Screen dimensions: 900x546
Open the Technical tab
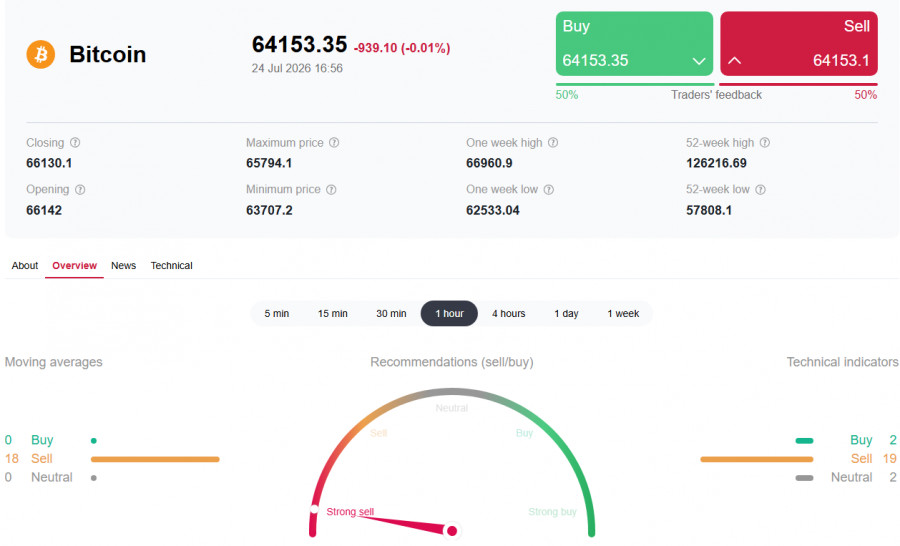[x=172, y=266]
